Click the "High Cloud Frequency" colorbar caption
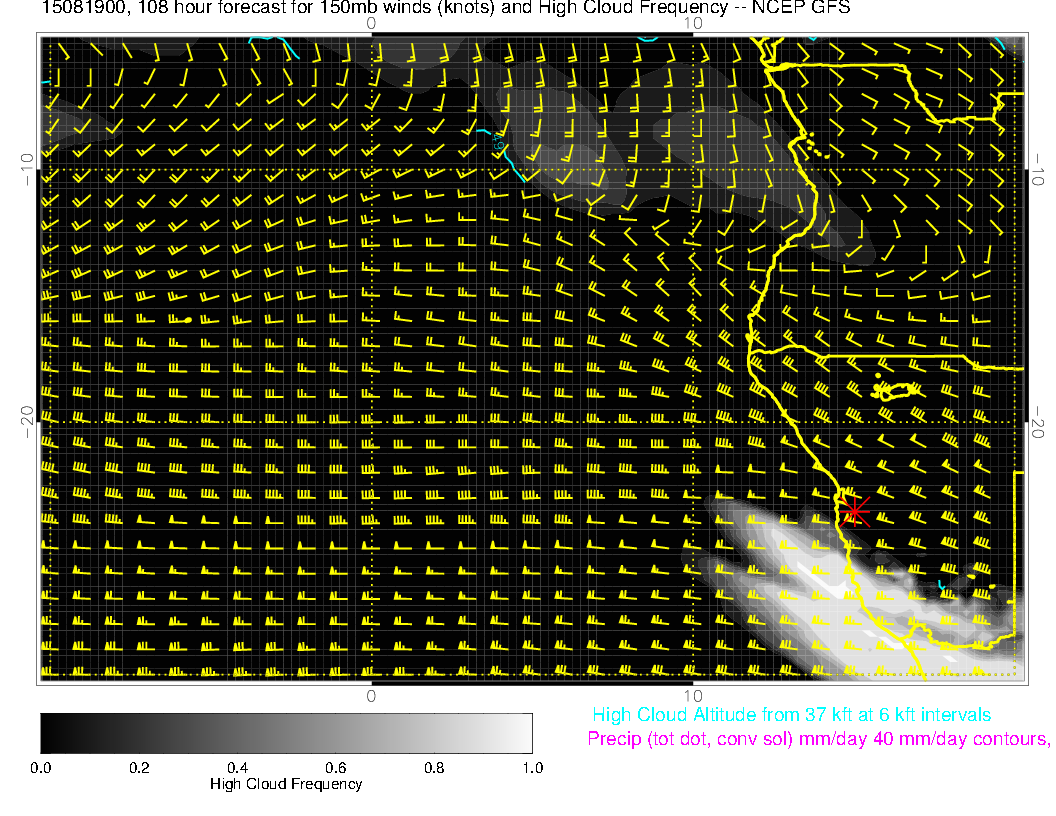This screenshot has width=1056, height=816. pyautogui.click(x=286, y=784)
